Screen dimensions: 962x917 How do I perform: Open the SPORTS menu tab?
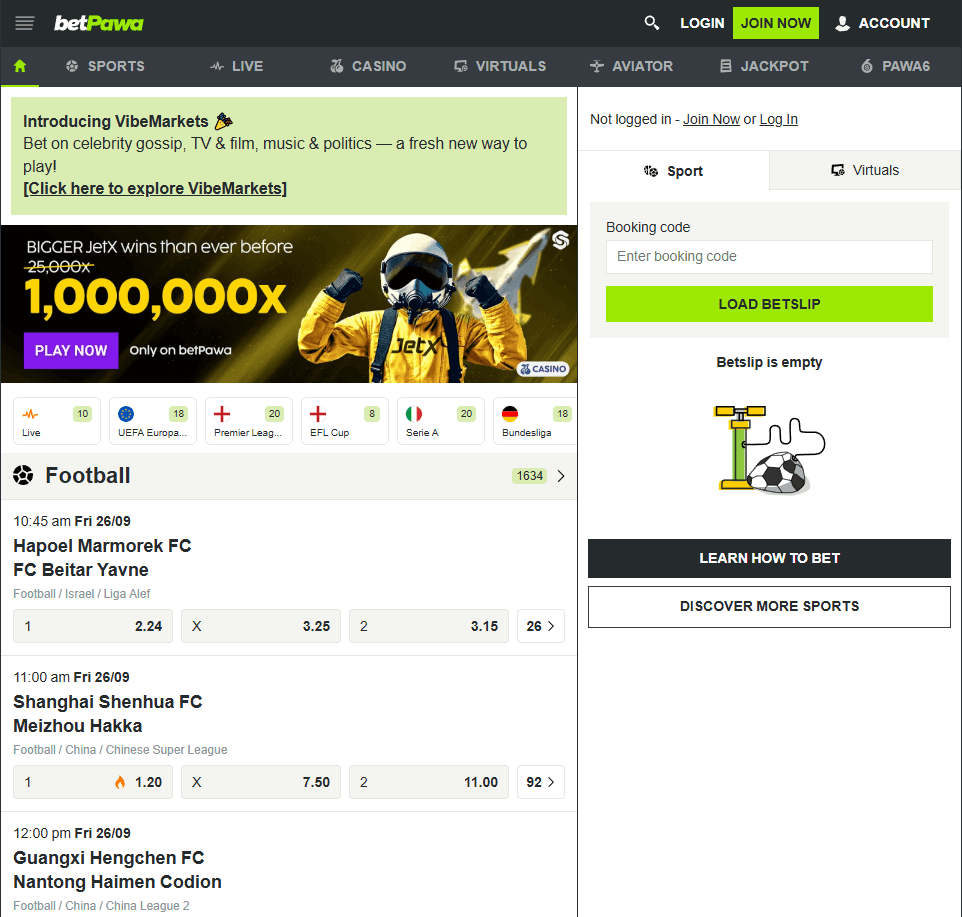pos(106,66)
